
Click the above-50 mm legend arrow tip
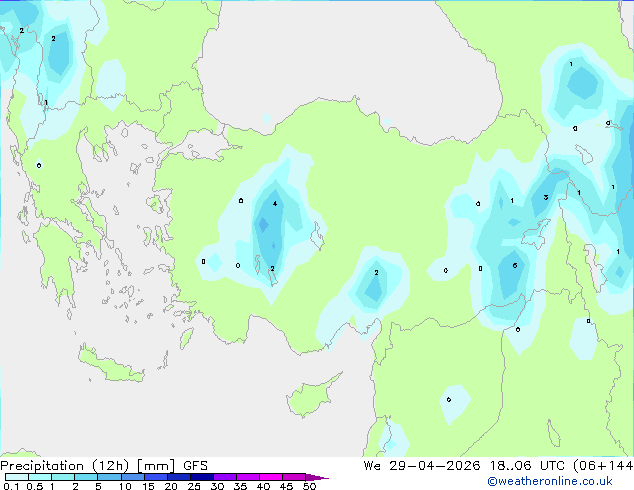point(317,477)
